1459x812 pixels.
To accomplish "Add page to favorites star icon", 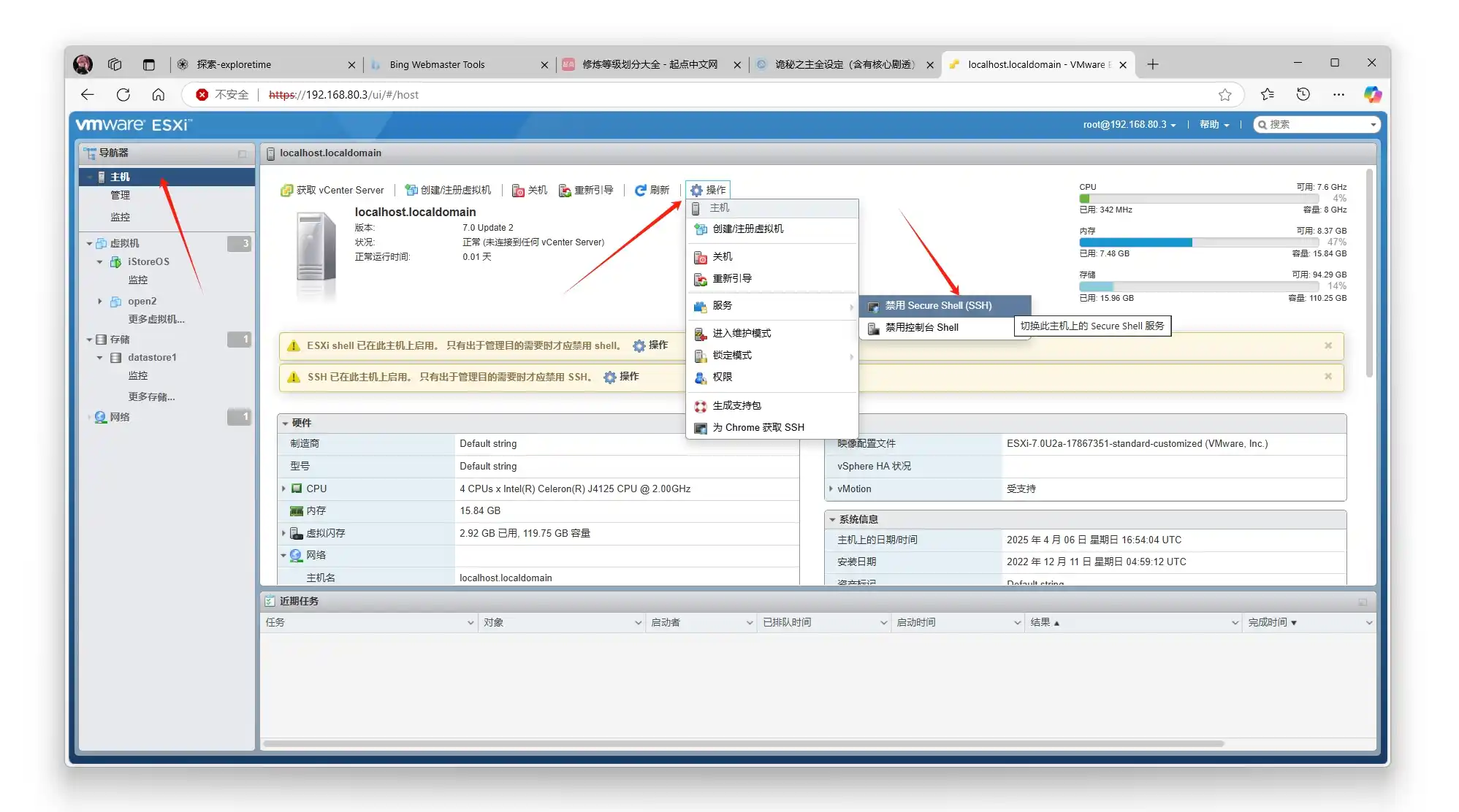I will click(1225, 94).
